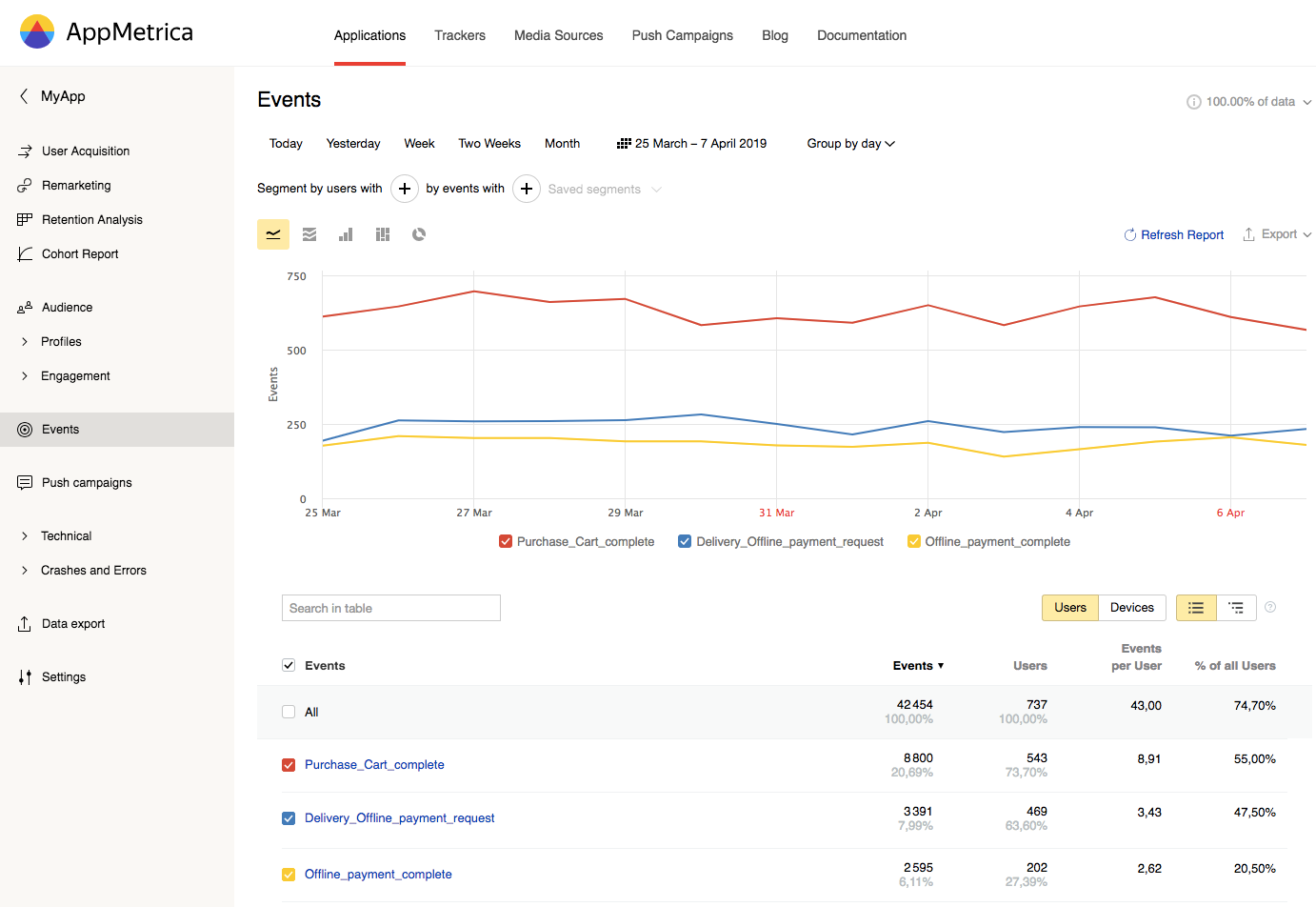Uncheck Purchase_Cart_complete row in table

289,765
